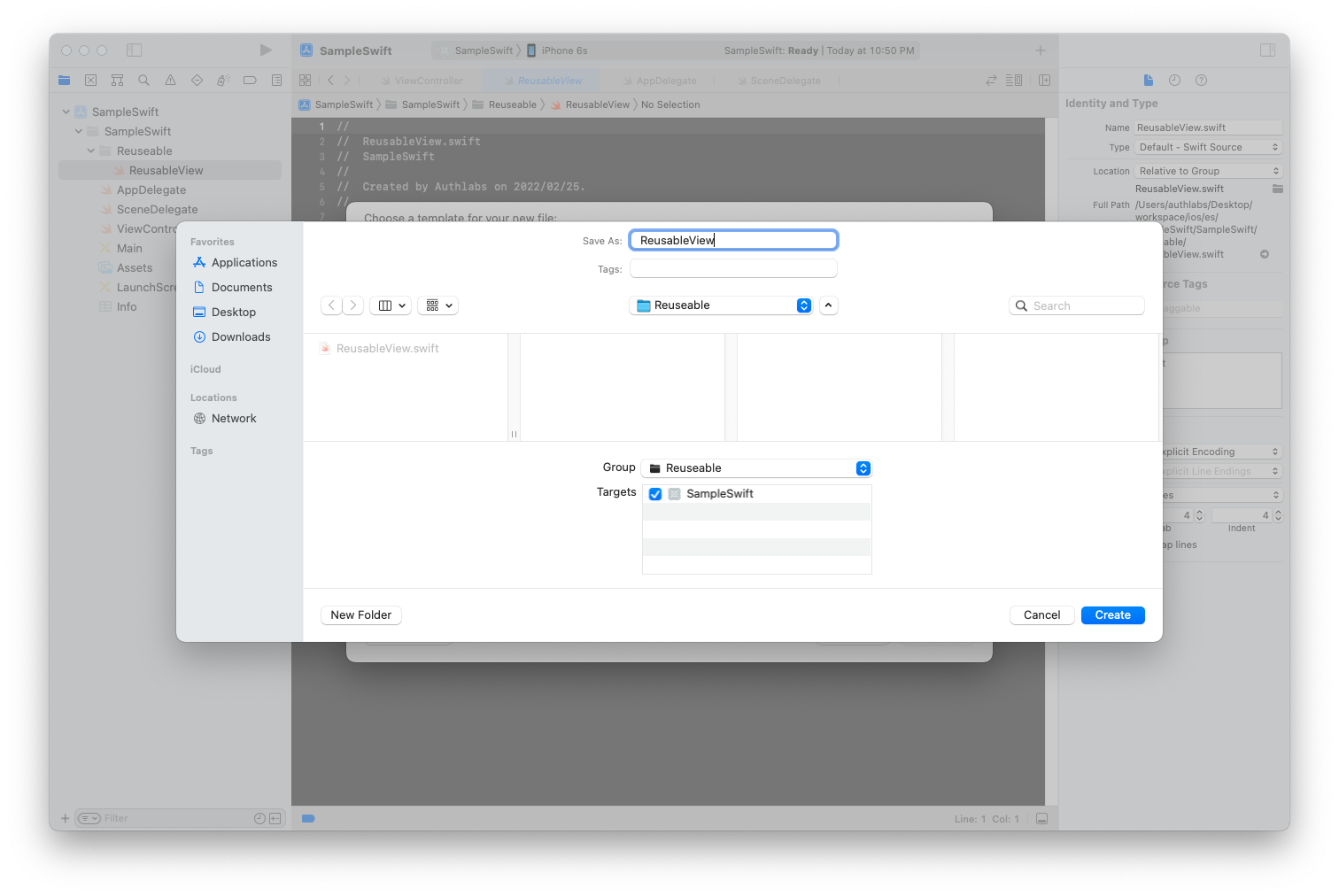Collapse the SampleSwift project root
Viewport: 1339px width, 896px height.
coord(66,112)
